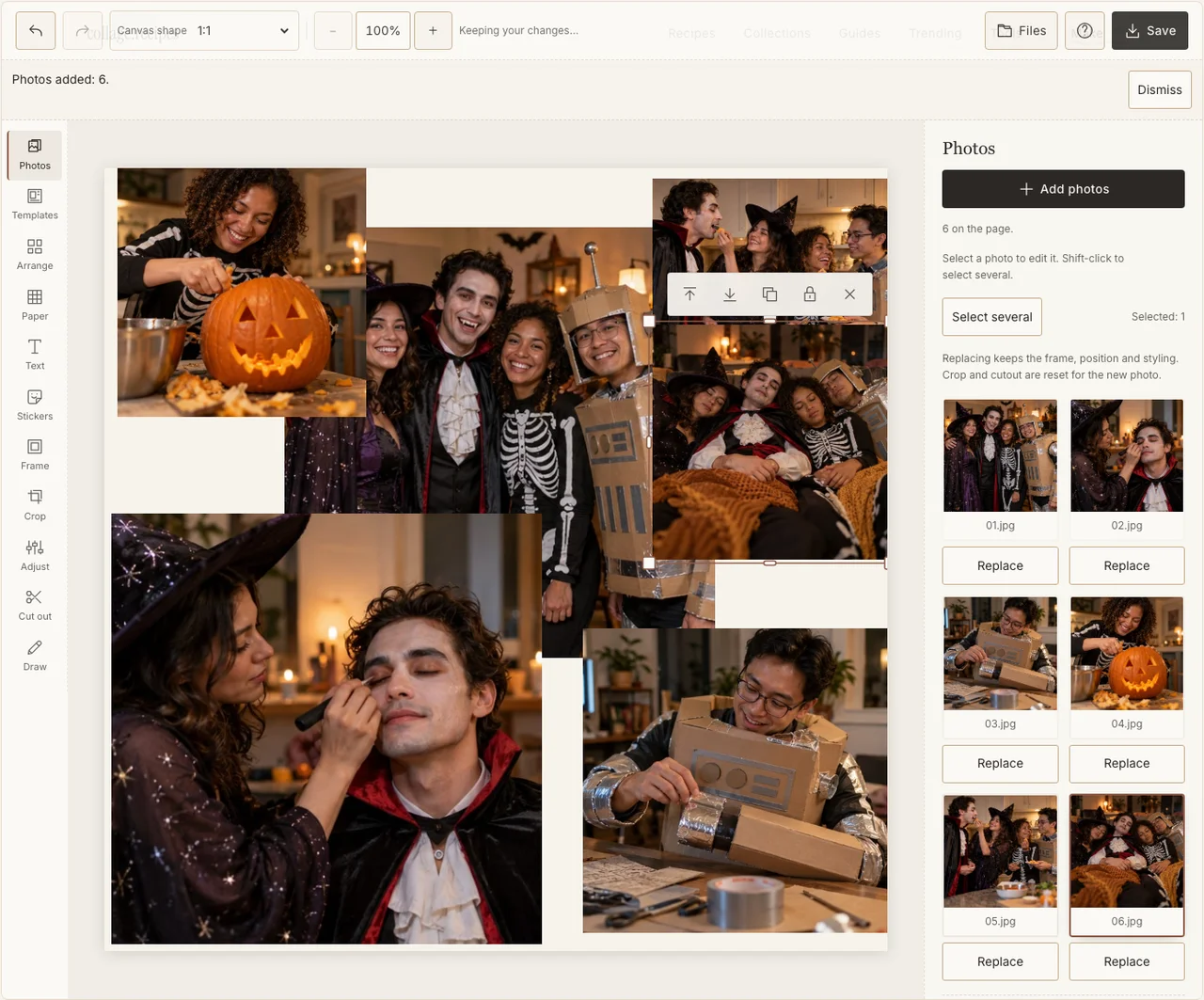
Task: Select the cardboard robot photo on canvas
Action: 735,781
